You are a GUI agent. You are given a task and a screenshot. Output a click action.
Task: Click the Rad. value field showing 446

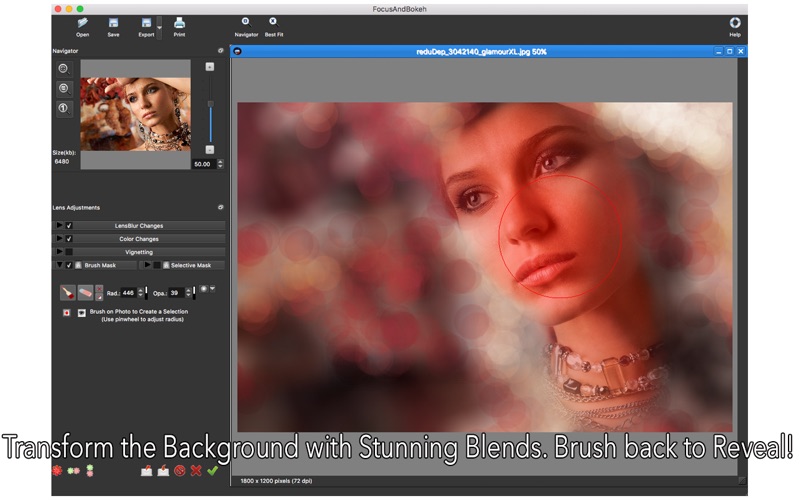128,293
